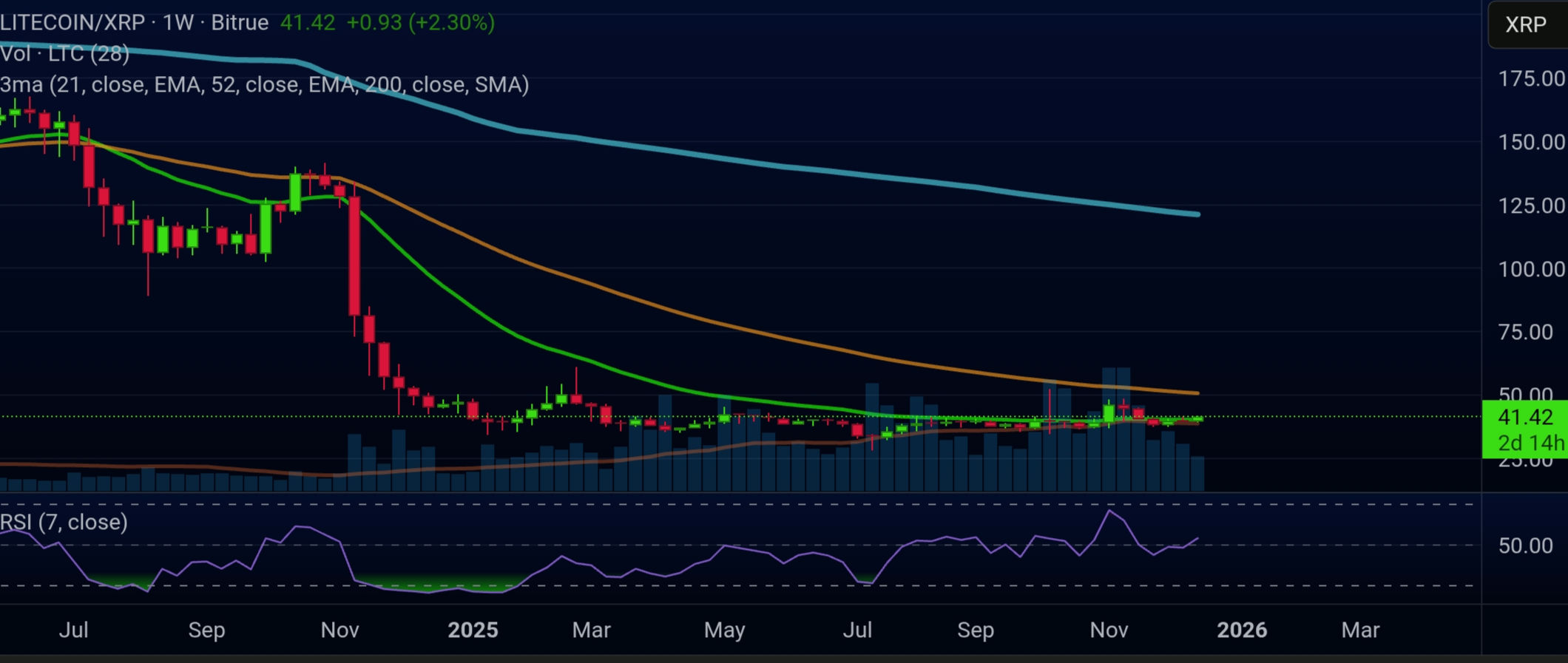Click the Mar label between 2025 and May
Screen dimensions: 1568x663
pos(592,630)
